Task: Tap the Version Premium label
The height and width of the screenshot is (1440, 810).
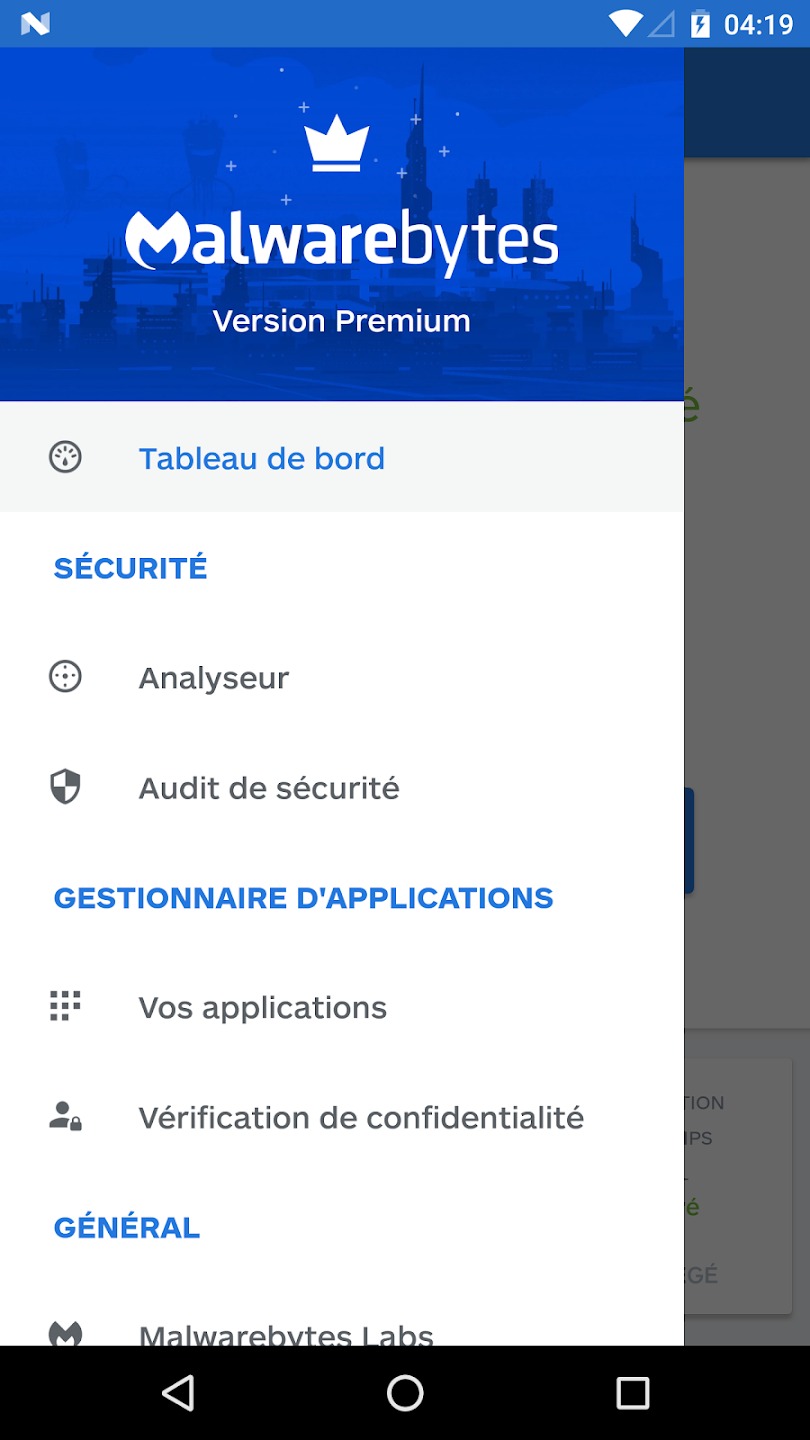Action: coord(341,321)
